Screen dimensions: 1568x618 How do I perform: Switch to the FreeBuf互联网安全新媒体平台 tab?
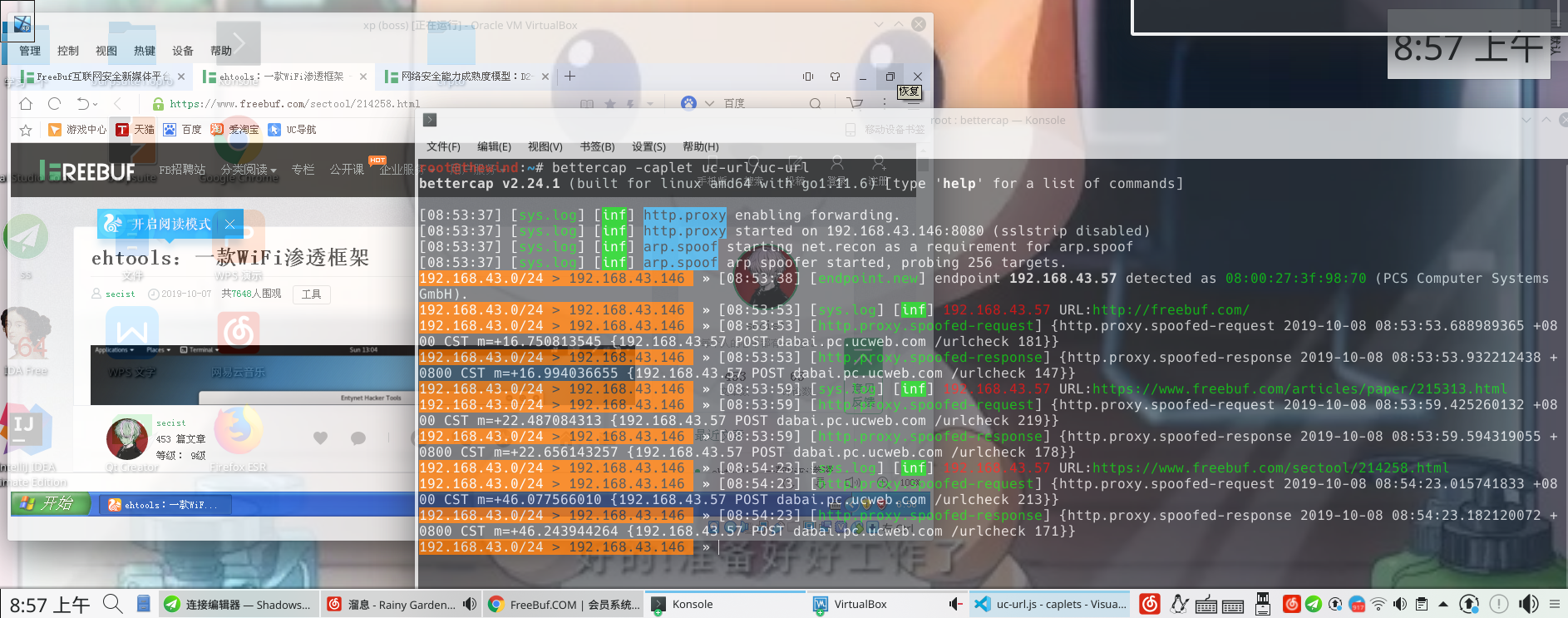(98, 77)
